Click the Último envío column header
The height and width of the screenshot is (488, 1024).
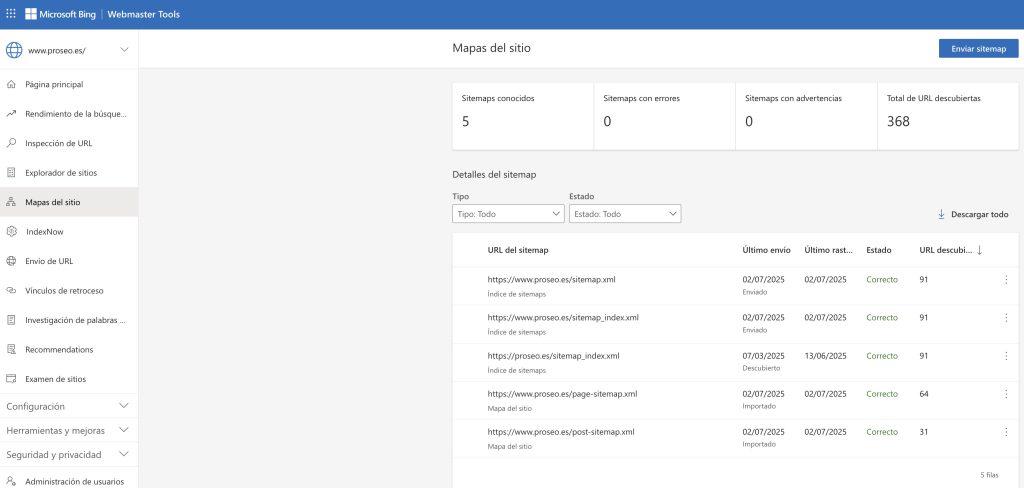click(767, 250)
